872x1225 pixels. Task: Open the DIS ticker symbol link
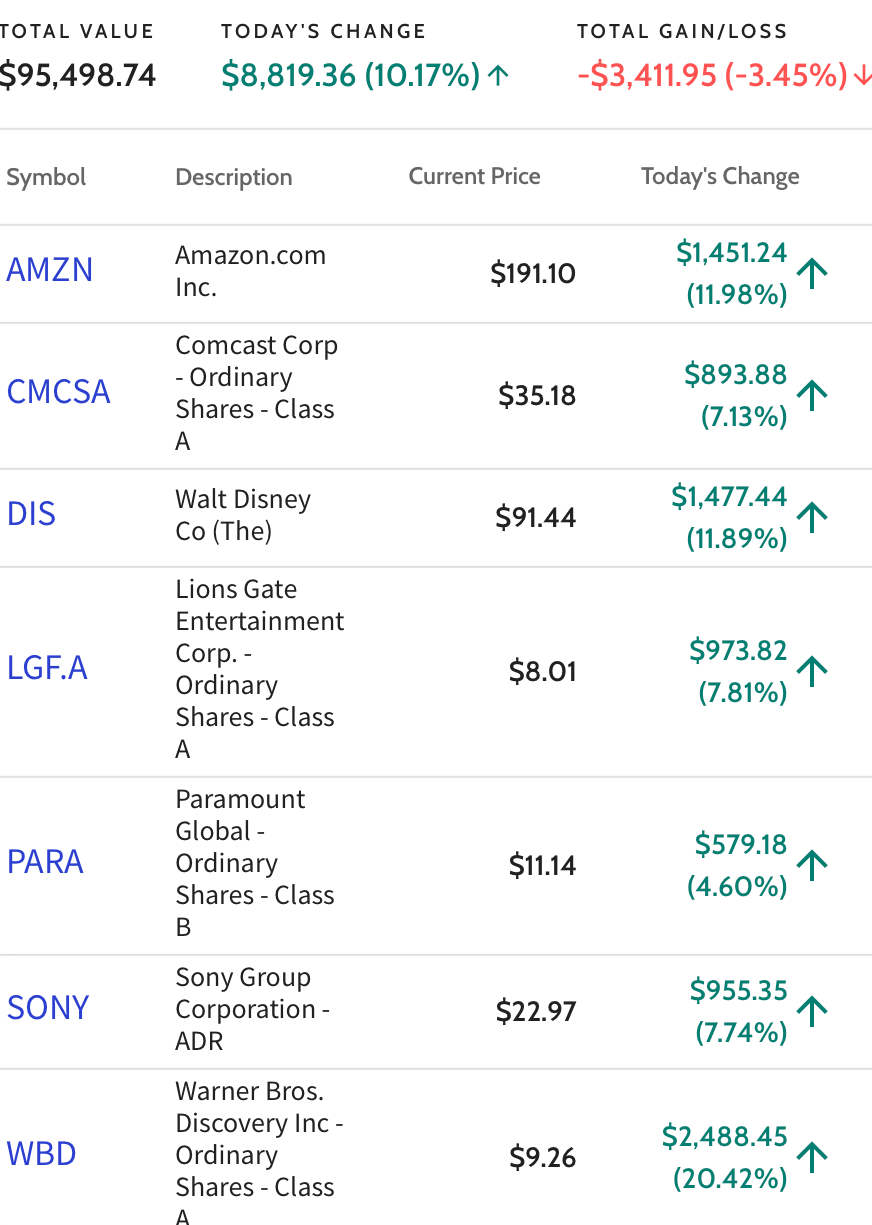(x=31, y=514)
